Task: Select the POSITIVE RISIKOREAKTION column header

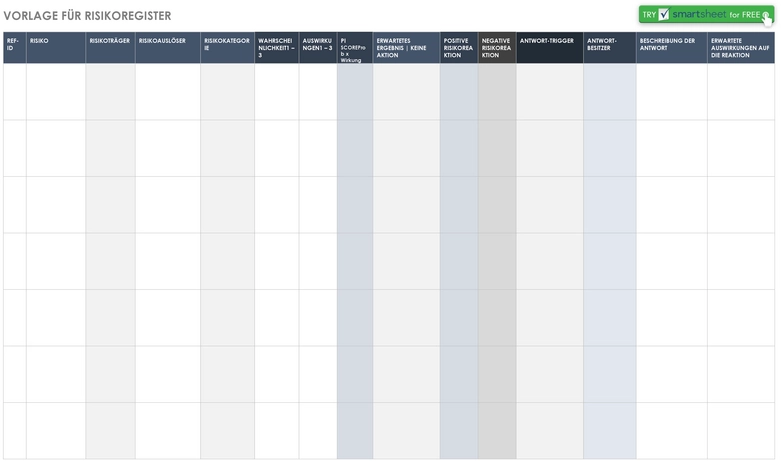Action: point(459,48)
